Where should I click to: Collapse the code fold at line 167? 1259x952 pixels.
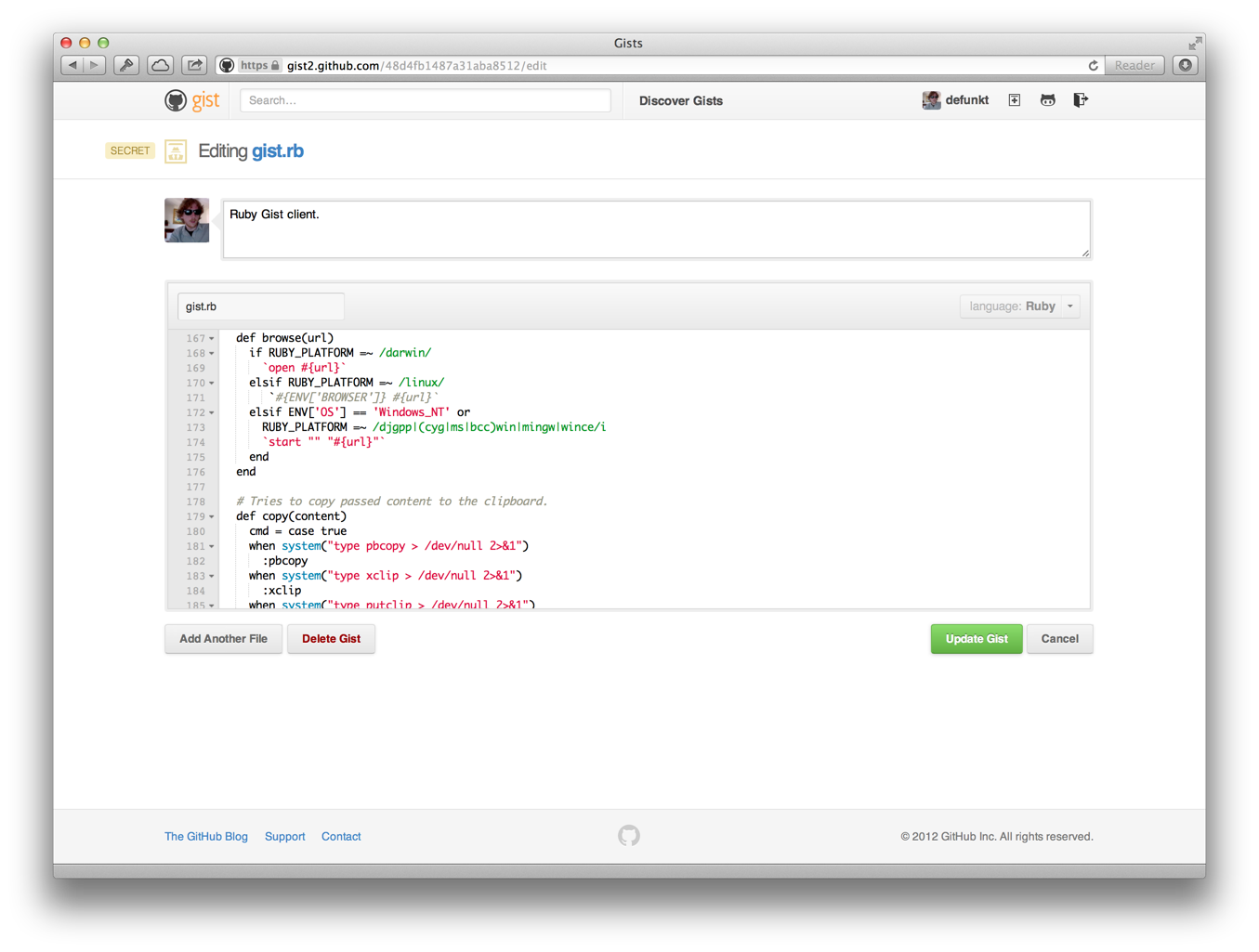212,339
